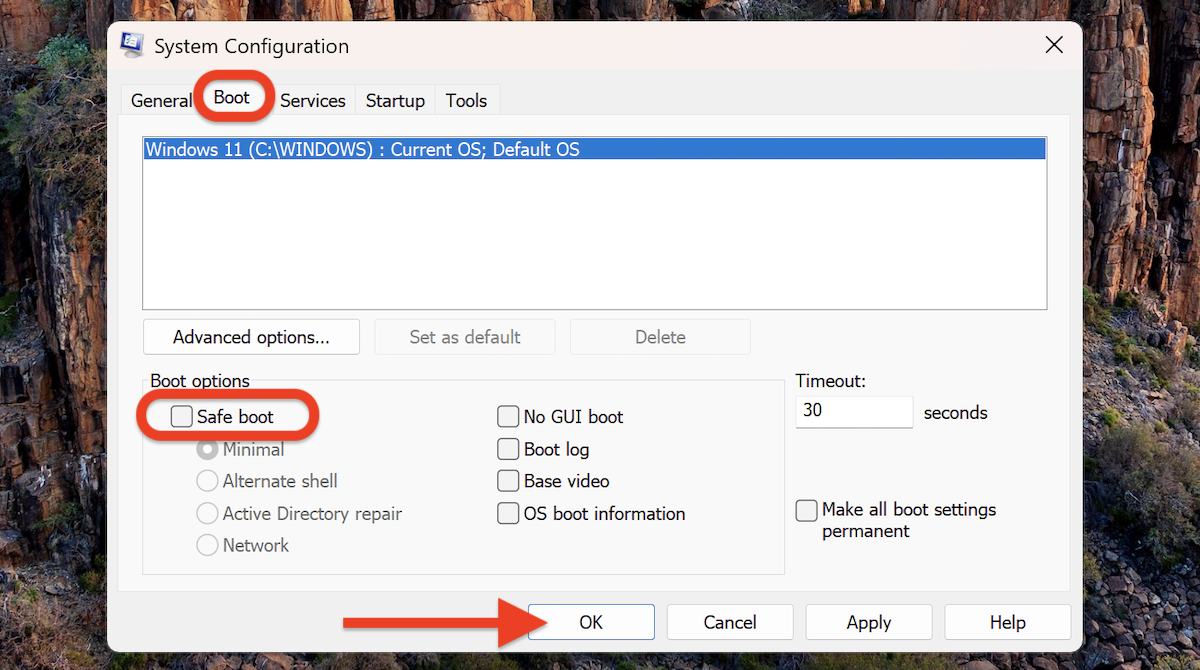Click the System Configuration title bar icon
The image size is (1200, 670).
(131, 46)
